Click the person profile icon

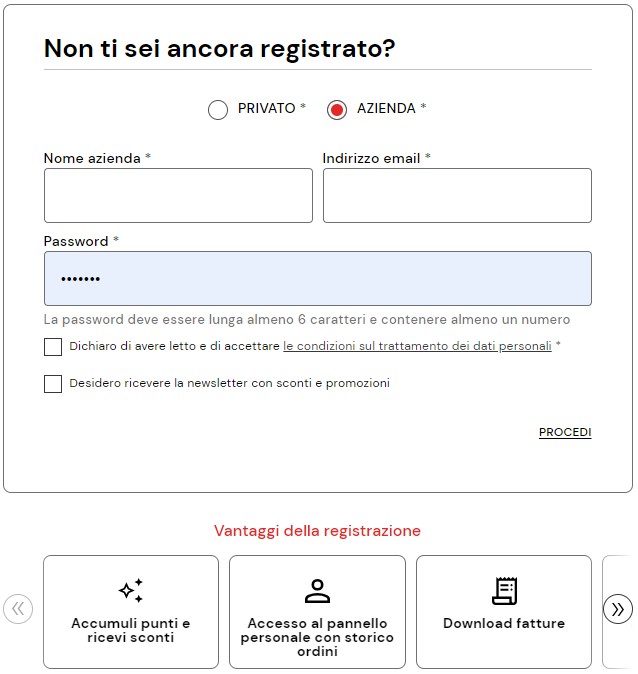[x=317, y=591]
